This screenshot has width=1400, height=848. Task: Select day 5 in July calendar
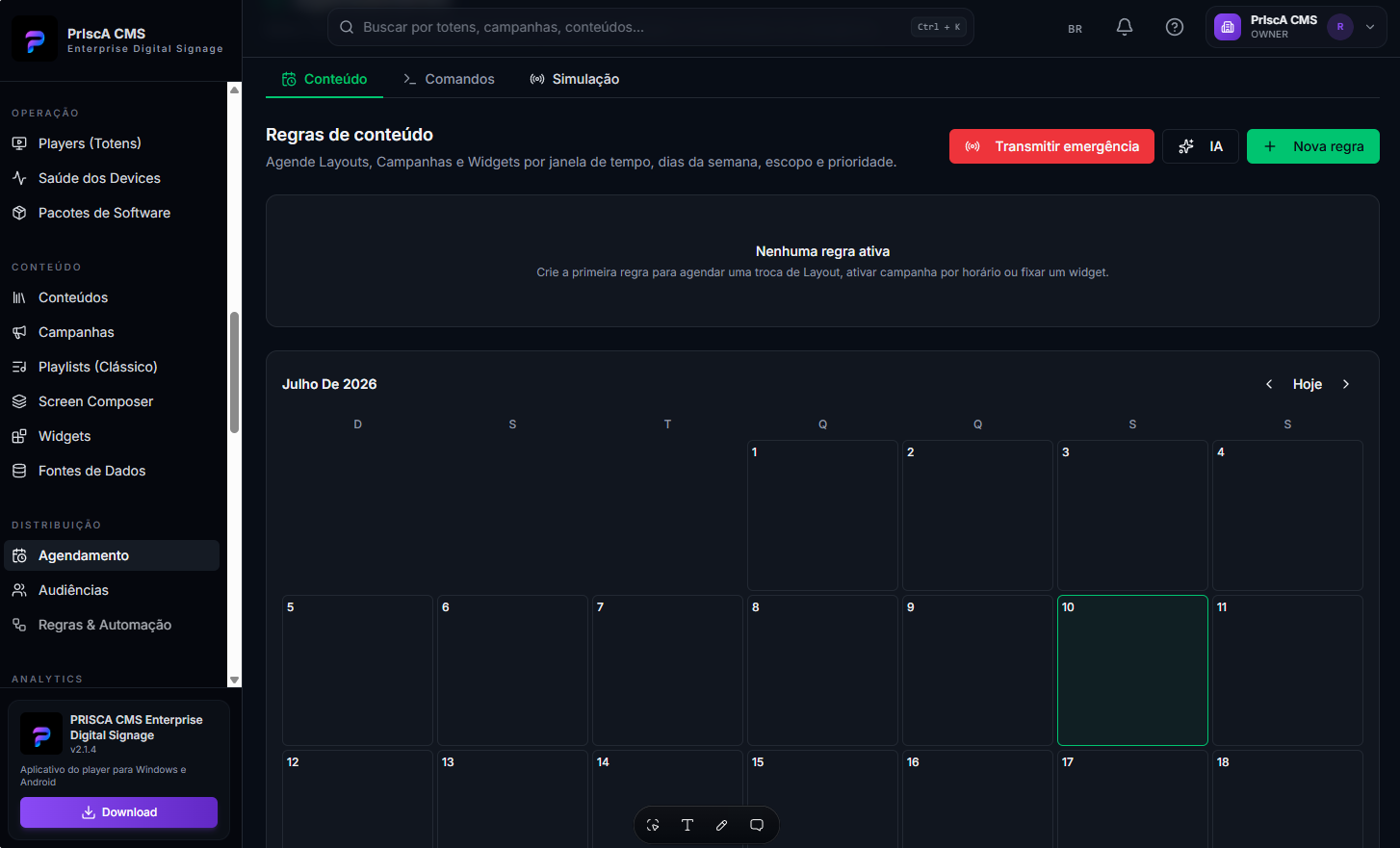(x=357, y=670)
